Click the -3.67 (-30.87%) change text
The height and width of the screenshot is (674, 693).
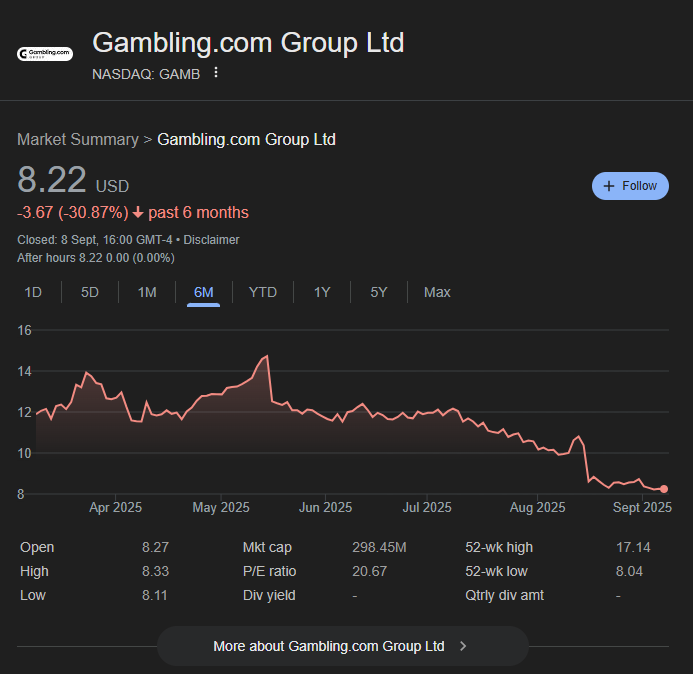[72, 213]
